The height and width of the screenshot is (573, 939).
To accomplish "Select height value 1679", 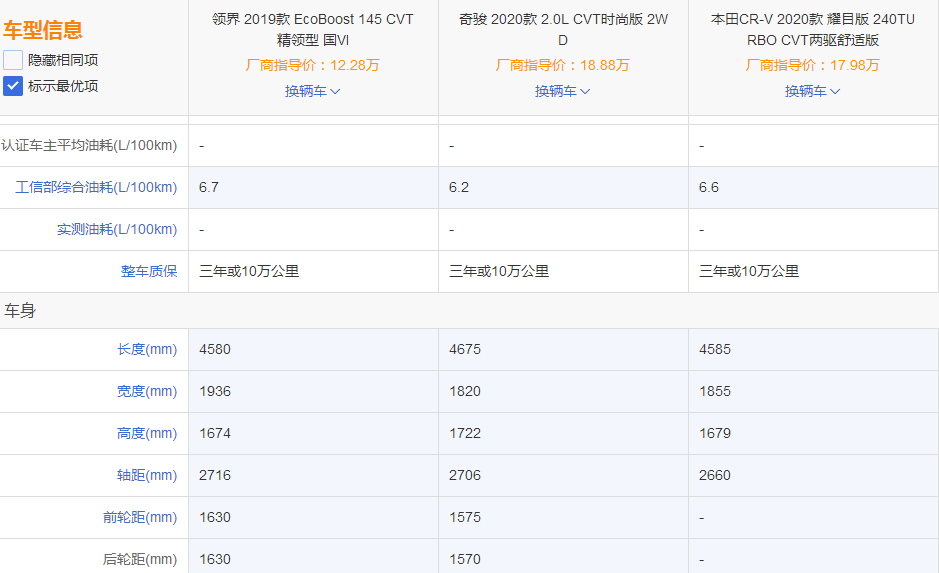I will click(x=715, y=433).
